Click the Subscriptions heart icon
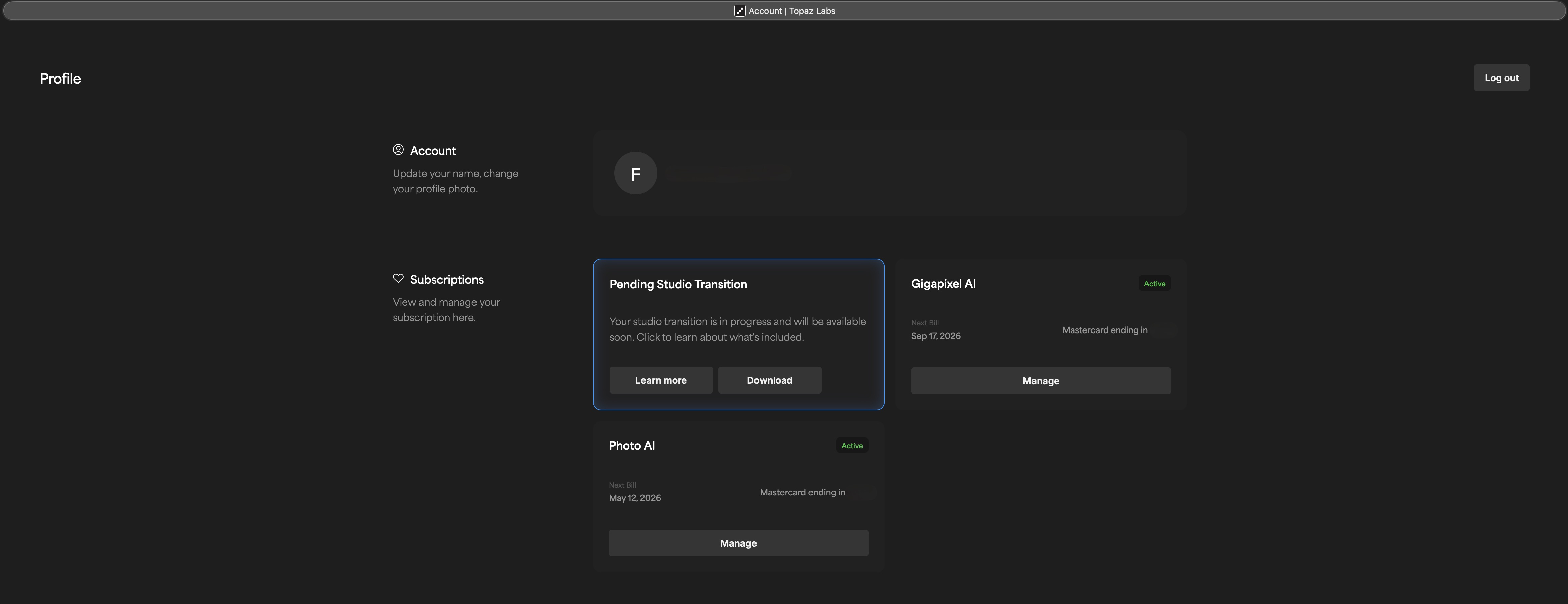This screenshot has height=604, width=1568. pyautogui.click(x=398, y=279)
